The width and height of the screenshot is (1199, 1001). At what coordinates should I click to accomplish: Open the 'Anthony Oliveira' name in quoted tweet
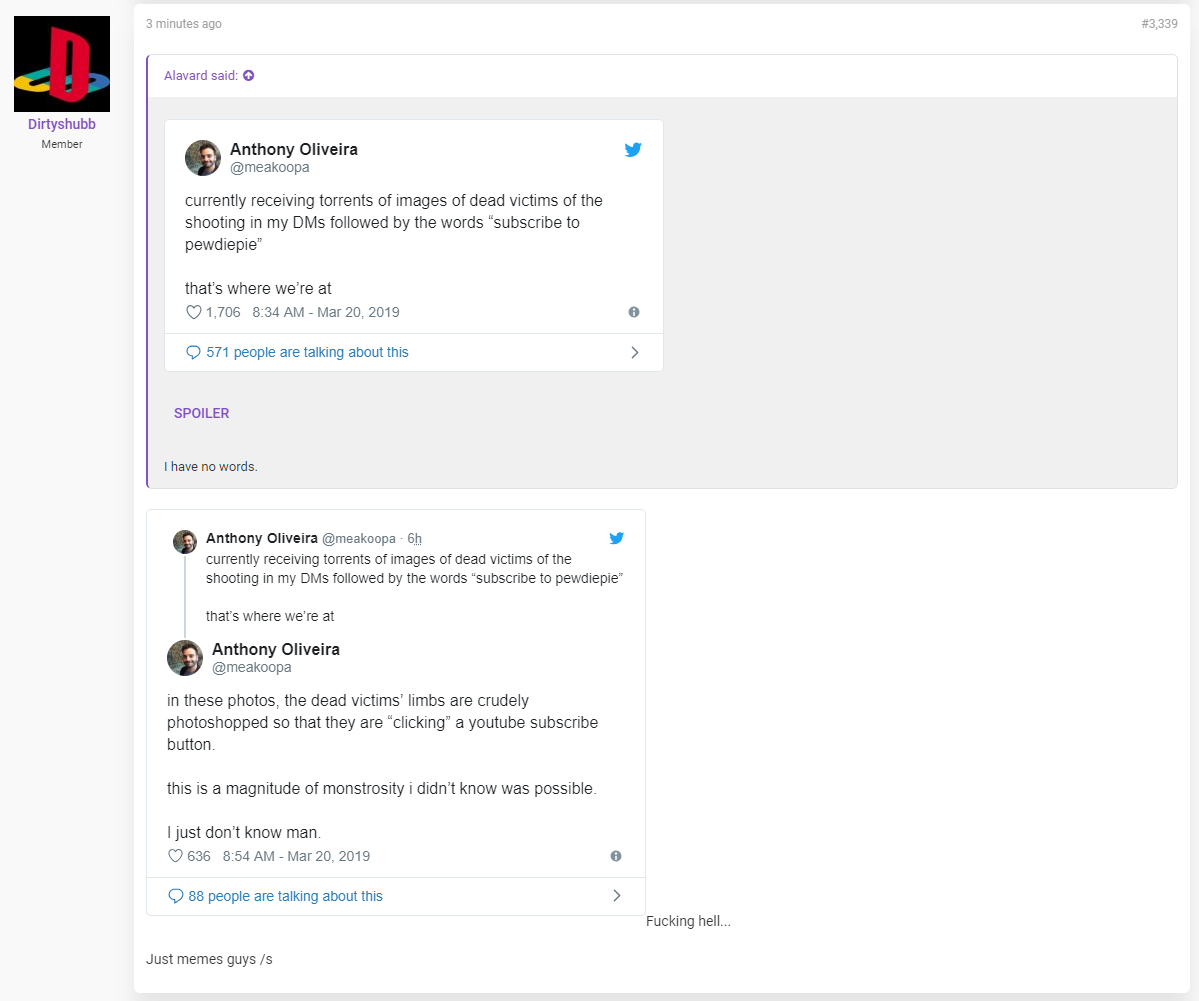pyautogui.click(x=294, y=149)
